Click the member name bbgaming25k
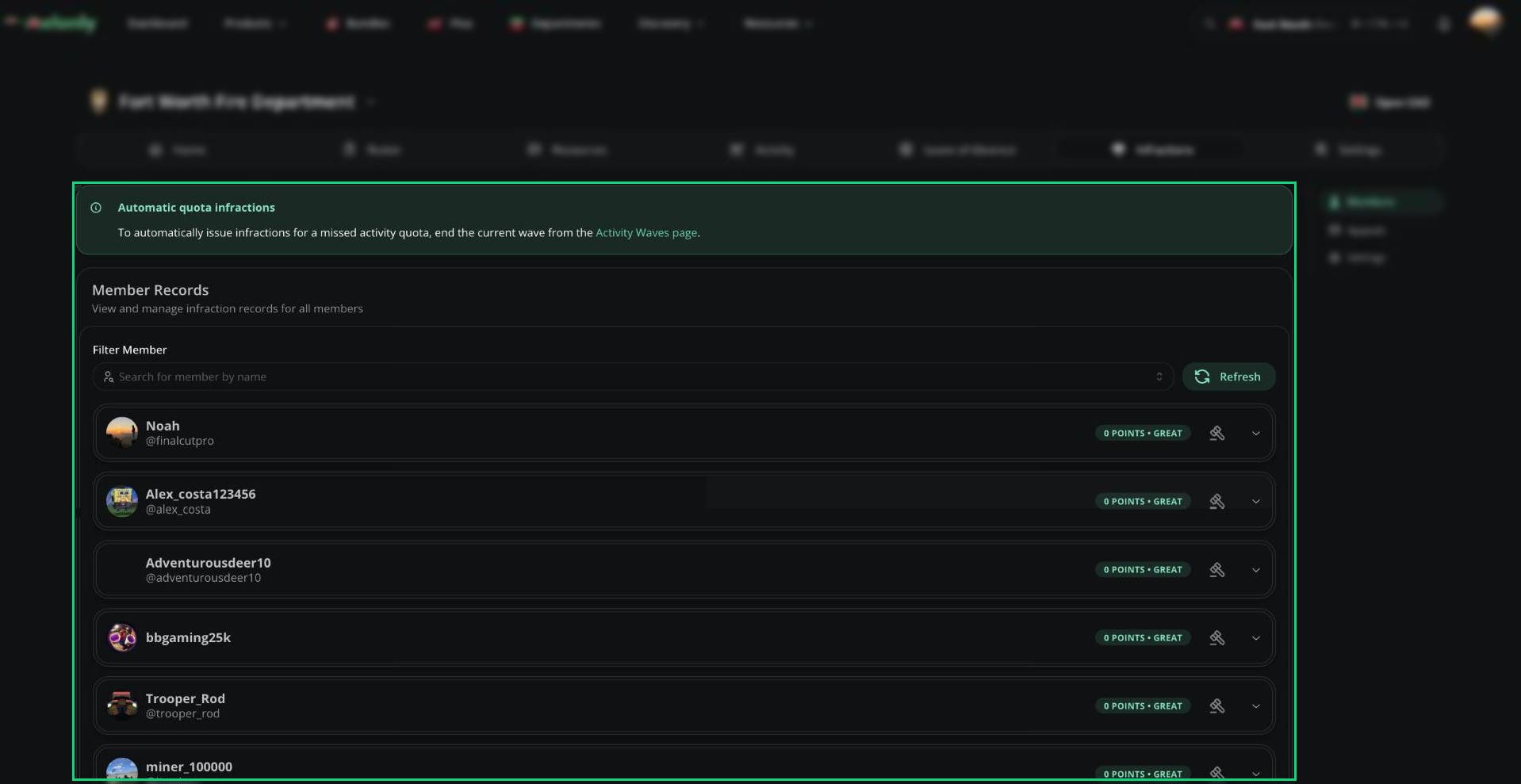This screenshot has height=784, width=1521. [x=189, y=637]
